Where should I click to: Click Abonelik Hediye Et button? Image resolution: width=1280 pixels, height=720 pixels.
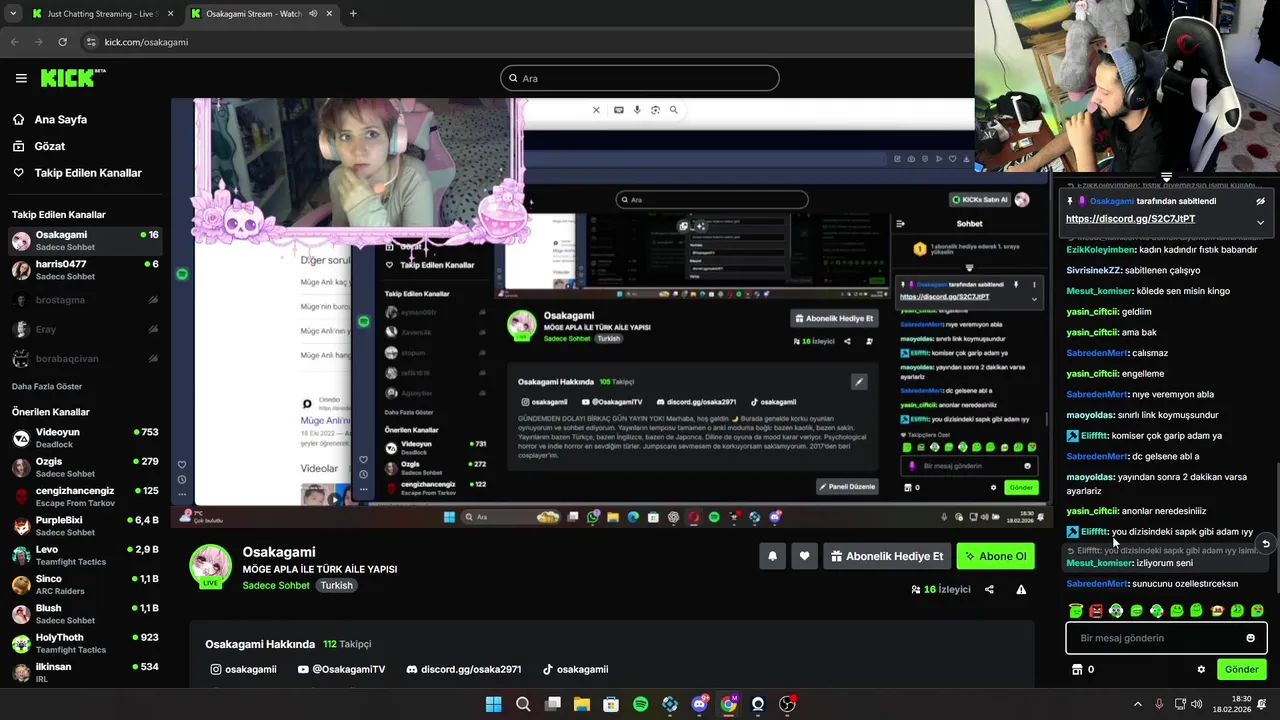[x=887, y=556]
